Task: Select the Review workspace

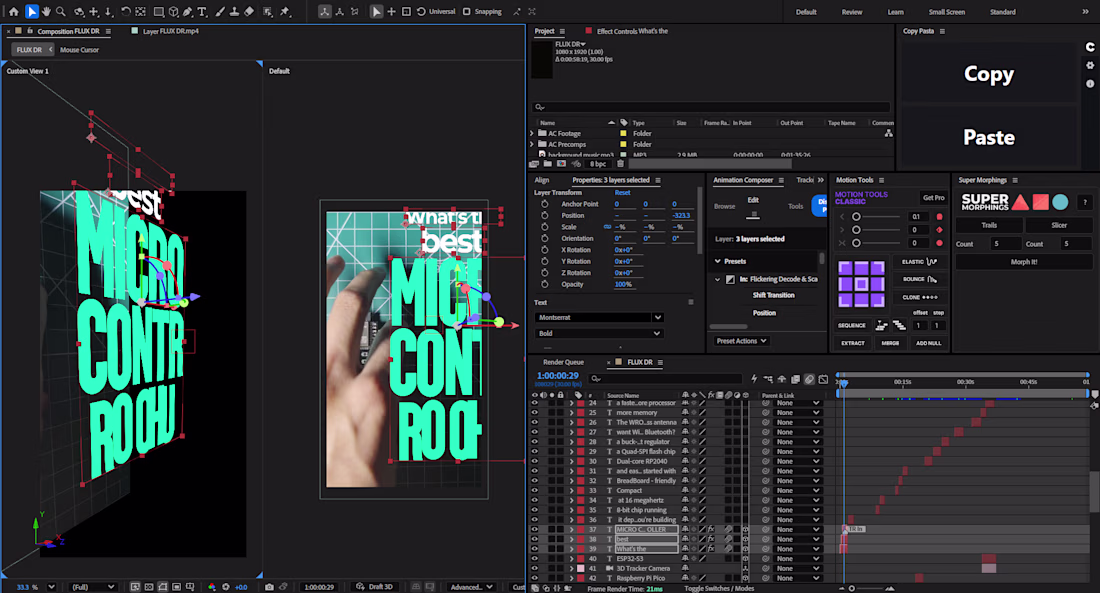Action: (x=852, y=12)
